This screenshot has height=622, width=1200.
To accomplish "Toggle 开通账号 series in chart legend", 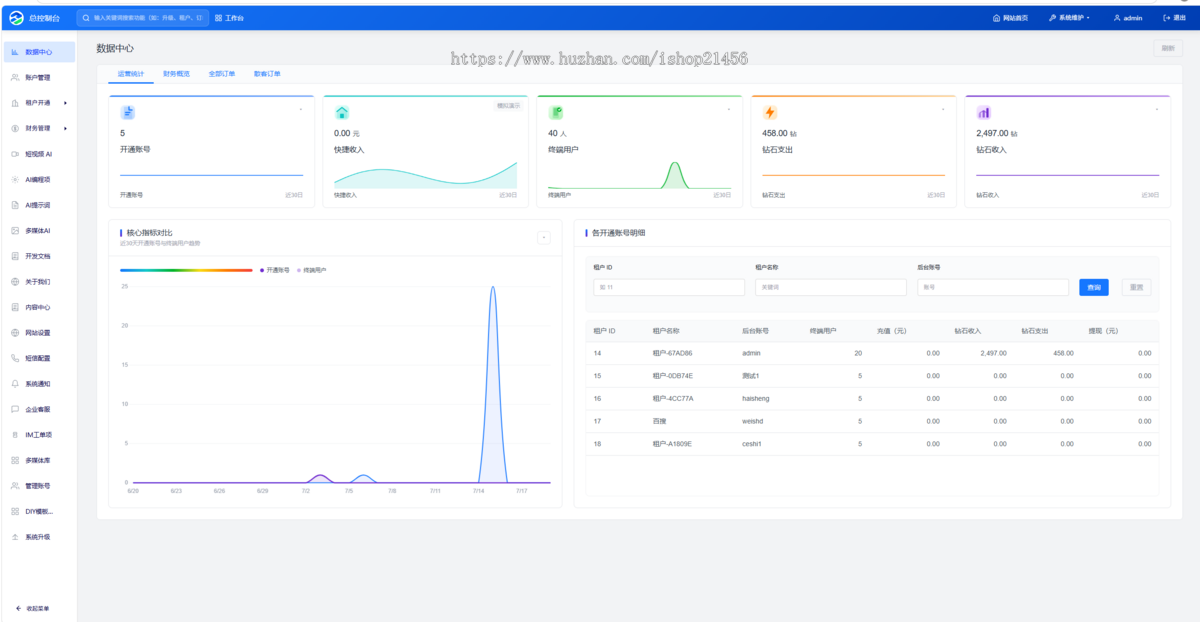I will pyautogui.click(x=275, y=270).
